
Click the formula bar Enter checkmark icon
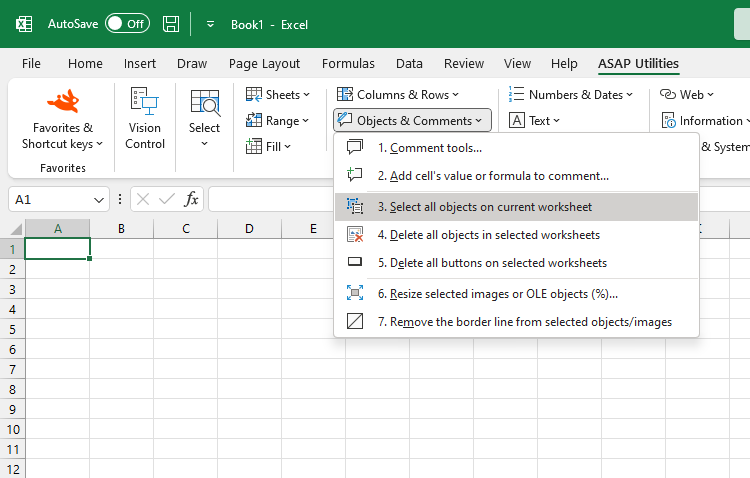pyautogui.click(x=166, y=199)
